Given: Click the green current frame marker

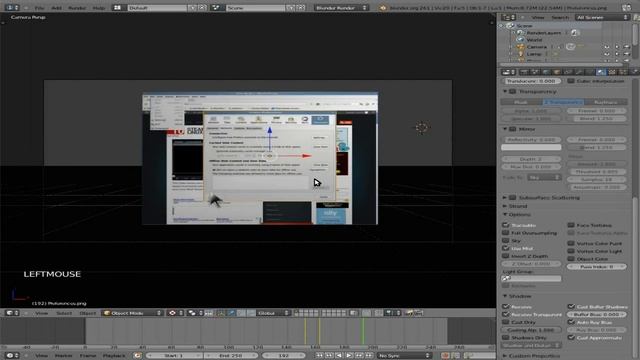Looking at the screenshot, I should (363, 331).
